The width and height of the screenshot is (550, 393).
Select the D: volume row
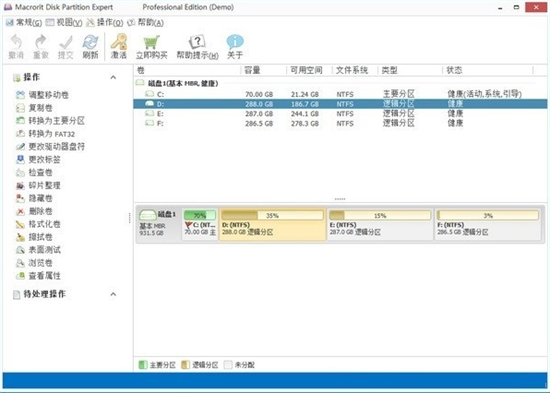pyautogui.click(x=340, y=104)
